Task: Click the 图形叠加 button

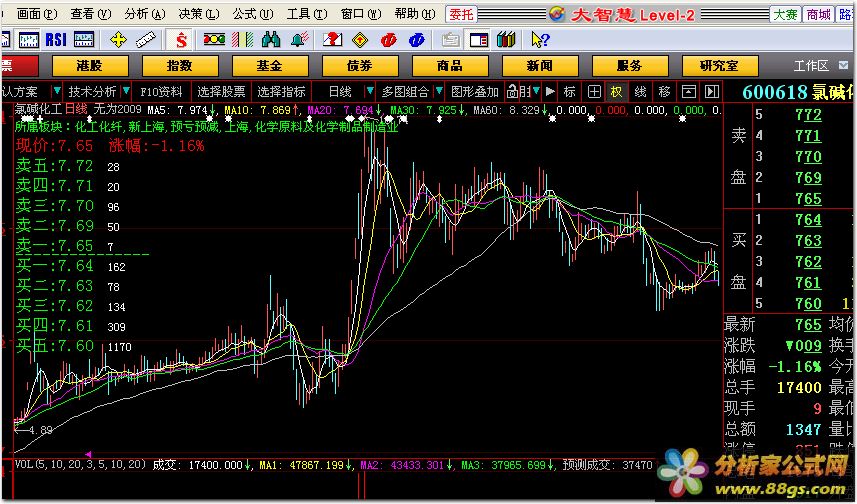Action: coord(475,92)
